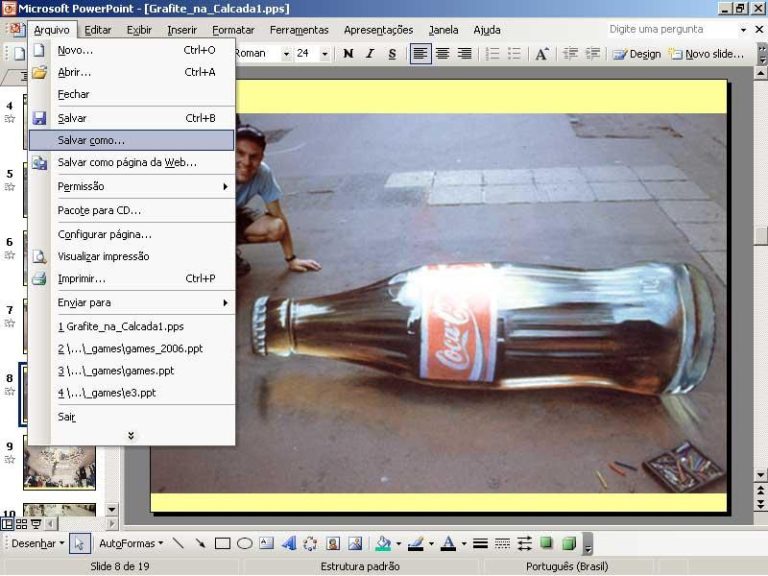Open Configurar página dialog
Image resolution: width=768 pixels, height=576 pixels.
tap(131, 235)
